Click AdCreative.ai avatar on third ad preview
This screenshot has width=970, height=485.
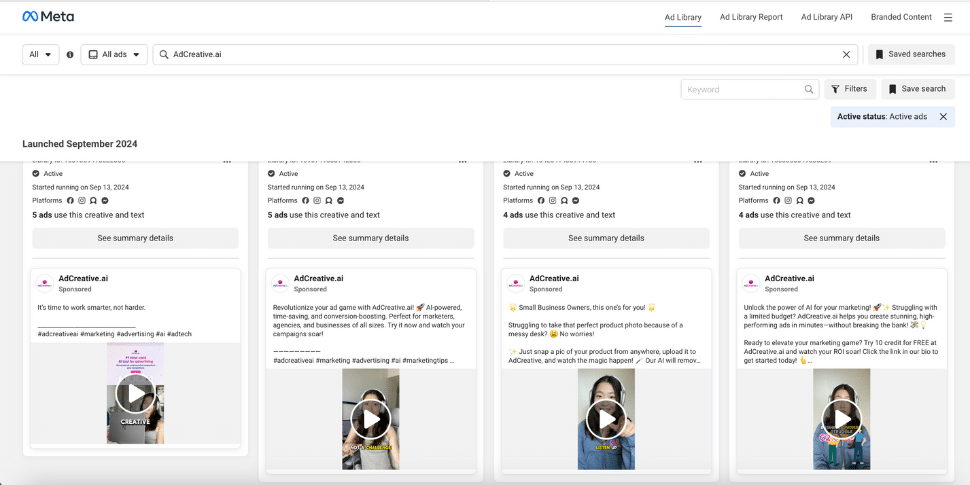pos(515,283)
